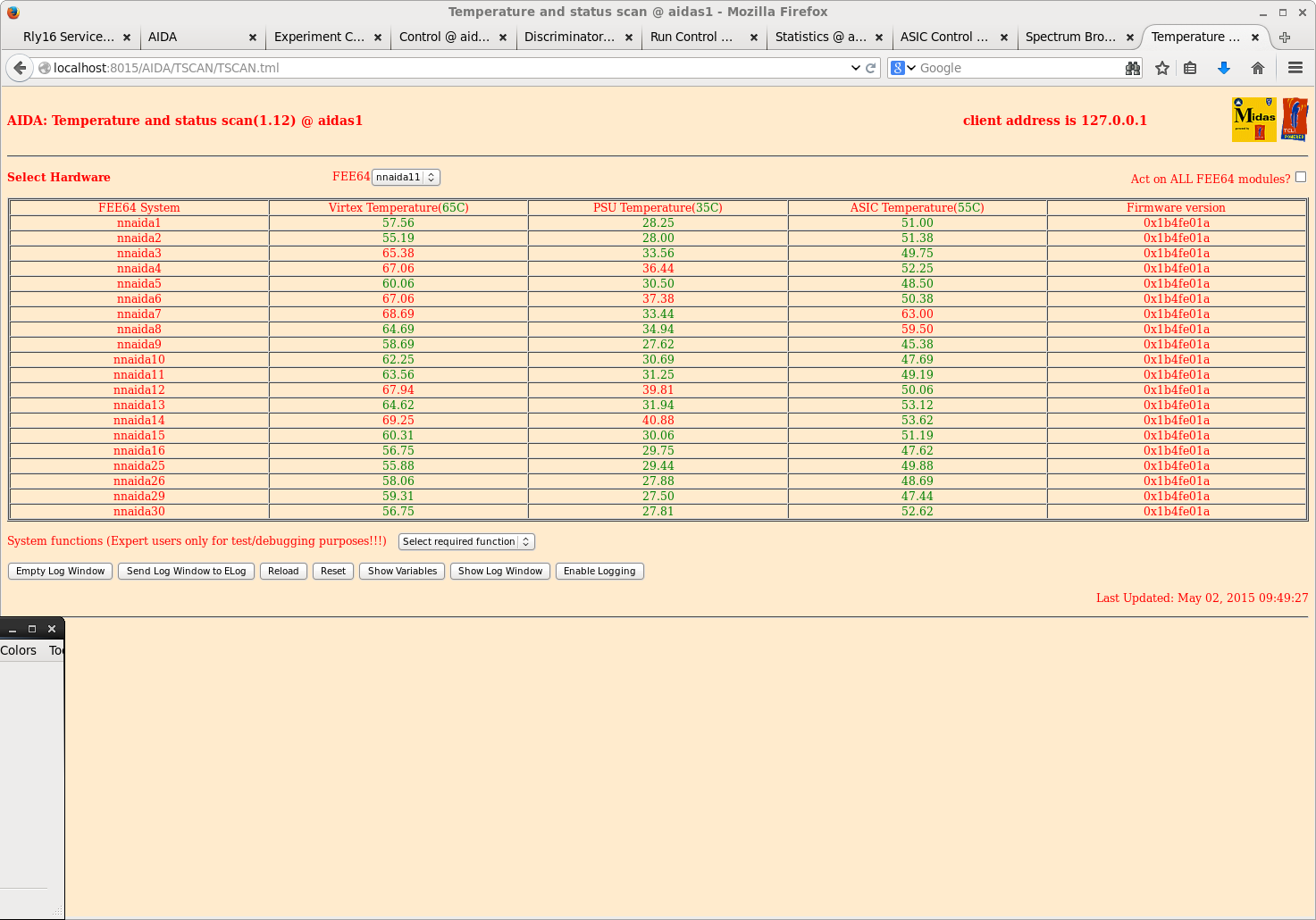Click the Tcl Powered logo
This screenshot has width=1316, height=920.
(x=1295, y=120)
